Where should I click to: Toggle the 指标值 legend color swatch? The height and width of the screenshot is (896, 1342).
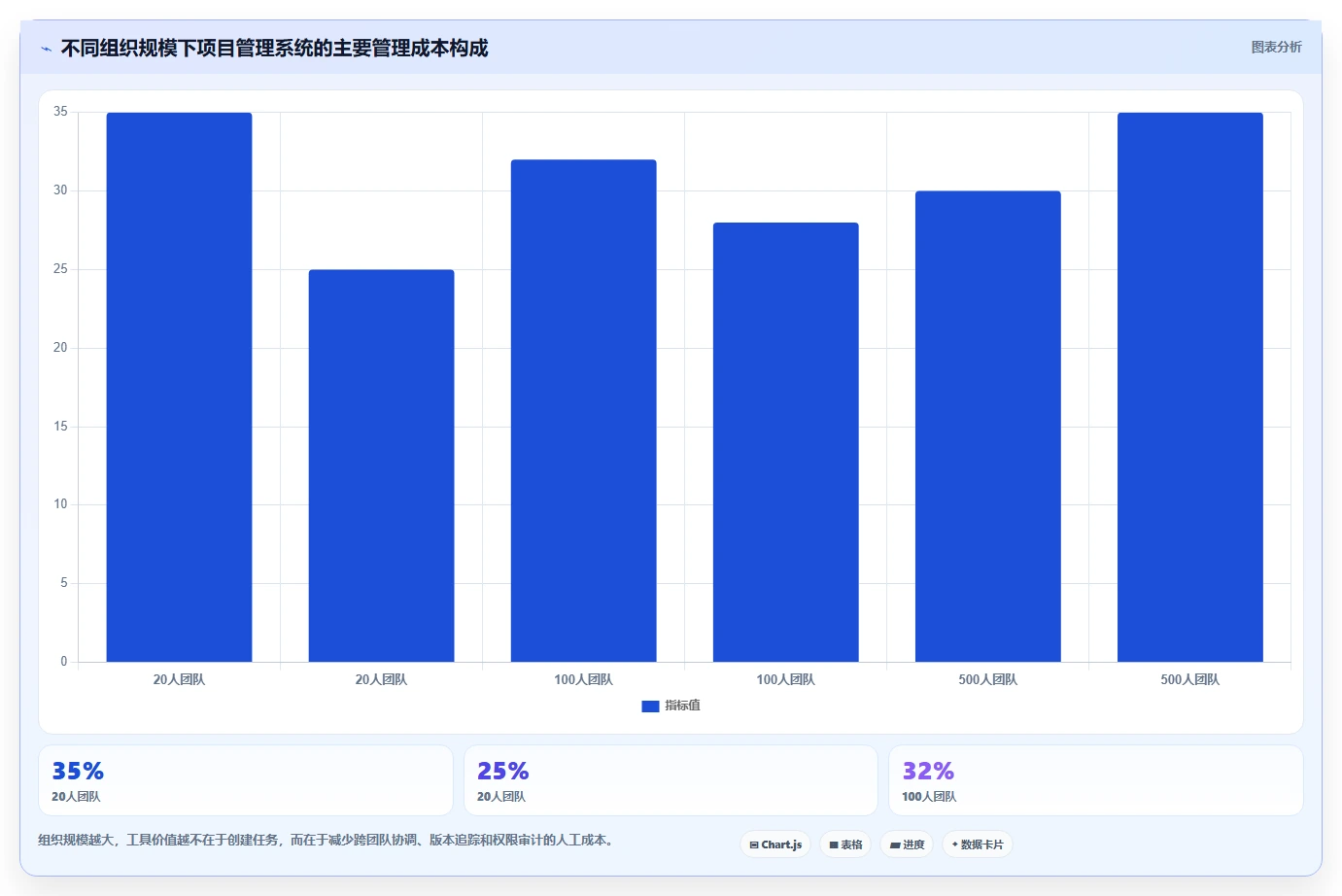coord(650,706)
